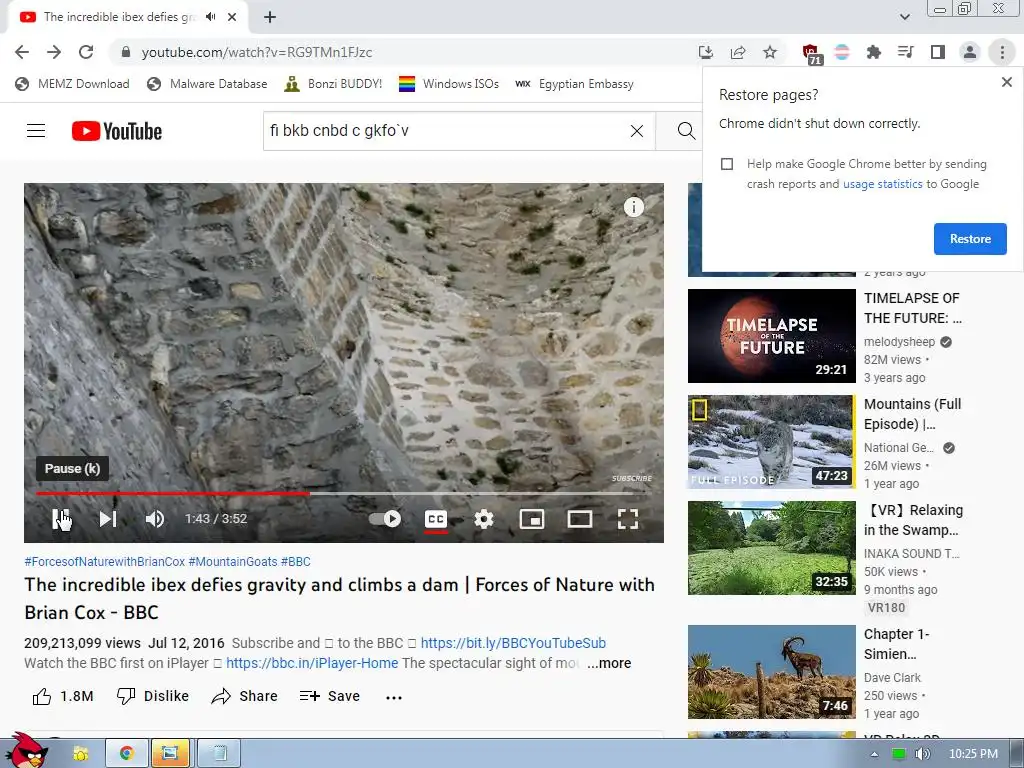Image resolution: width=1024 pixels, height=768 pixels.
Task: Click the blue Restore button
Action: point(970,239)
